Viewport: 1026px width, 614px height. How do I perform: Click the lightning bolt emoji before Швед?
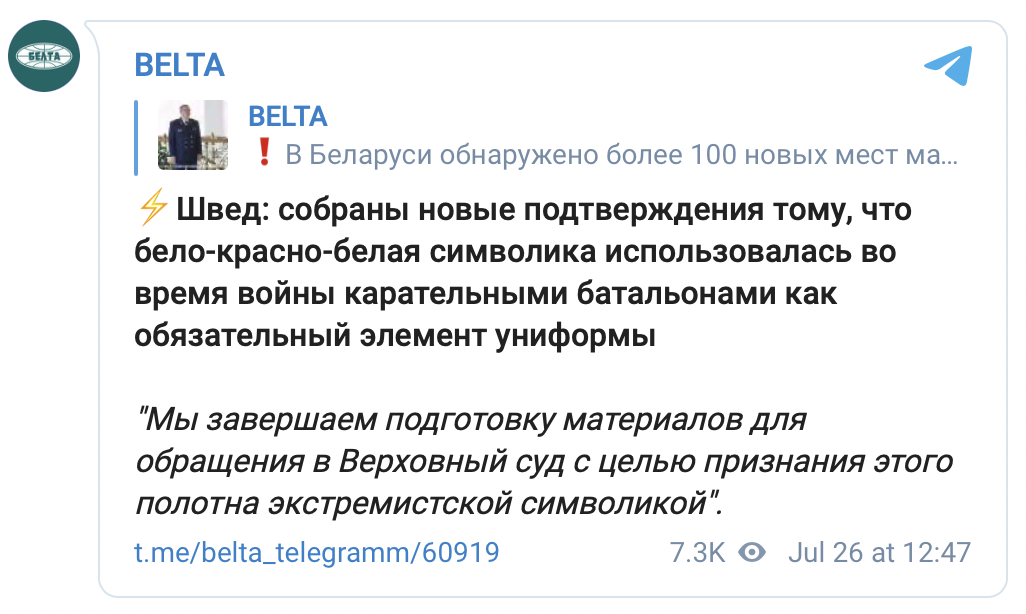[x=152, y=206]
